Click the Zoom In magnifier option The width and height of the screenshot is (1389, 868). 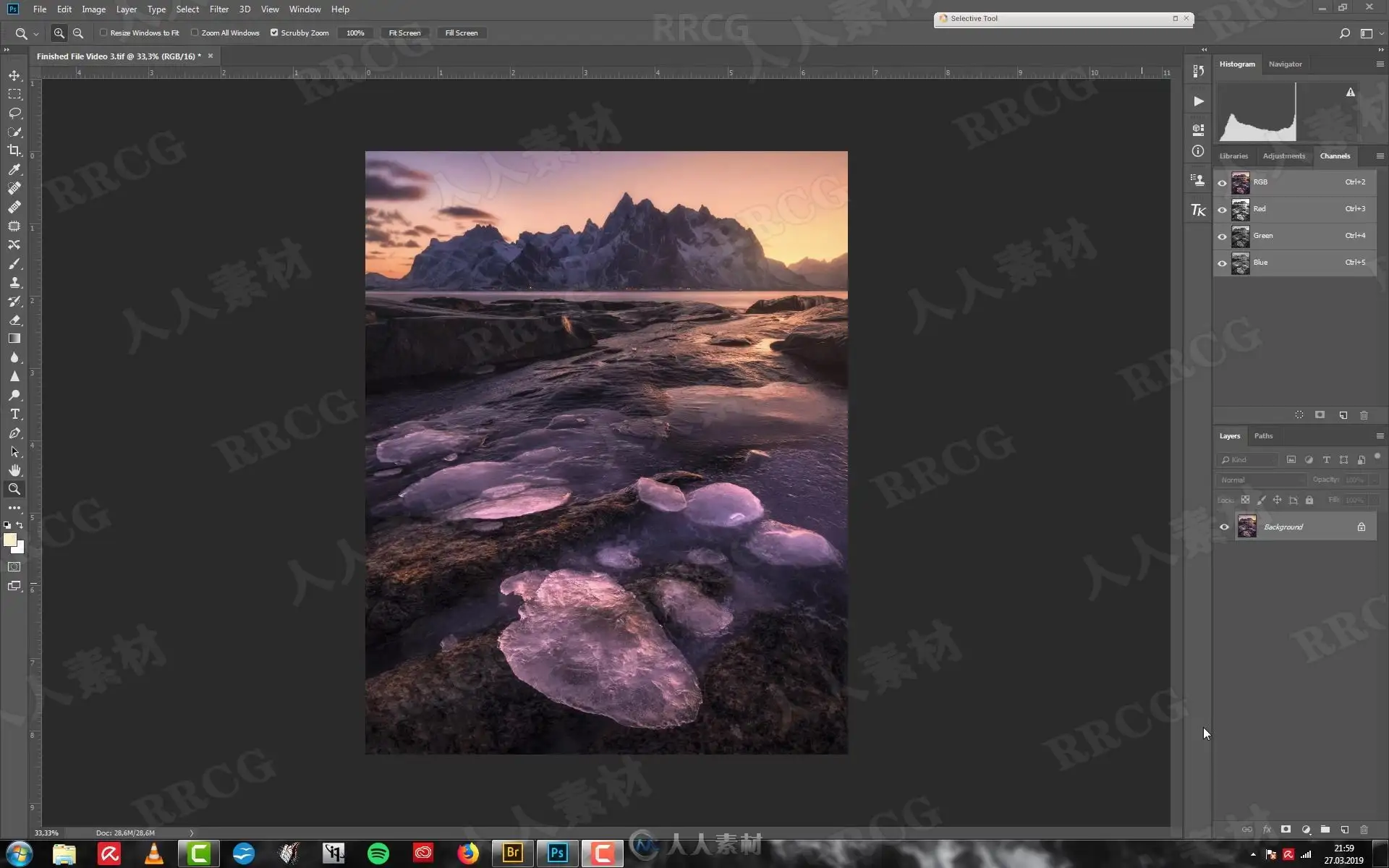(x=59, y=33)
